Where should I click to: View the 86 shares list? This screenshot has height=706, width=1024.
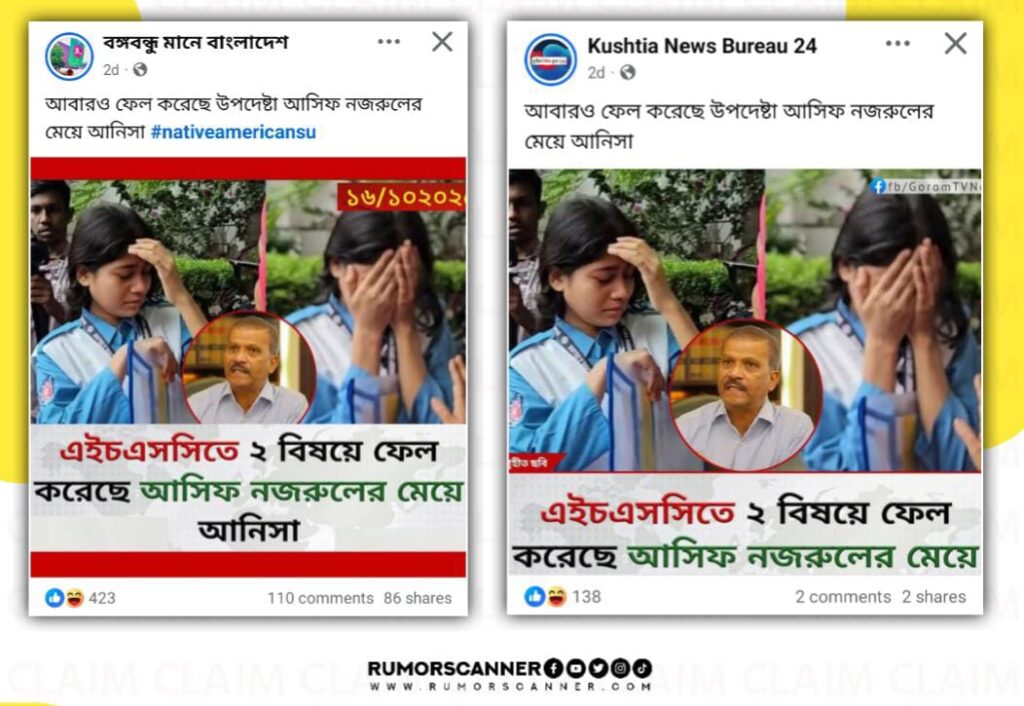417,598
